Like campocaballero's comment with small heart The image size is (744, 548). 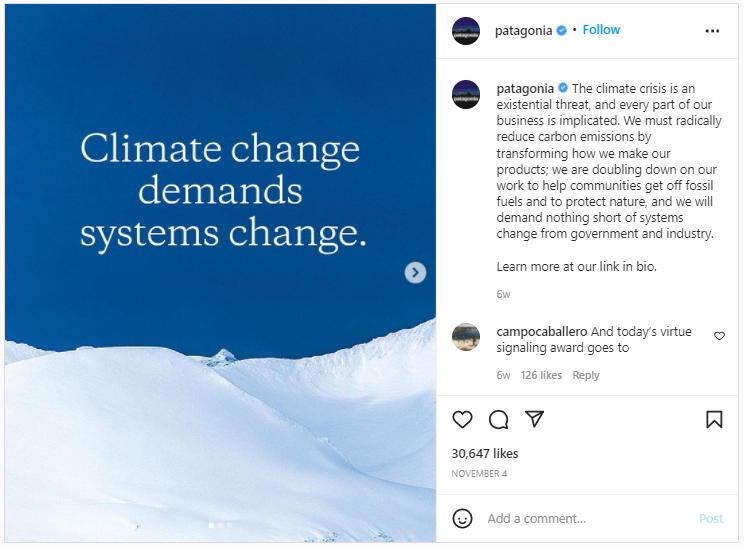pyautogui.click(x=719, y=337)
